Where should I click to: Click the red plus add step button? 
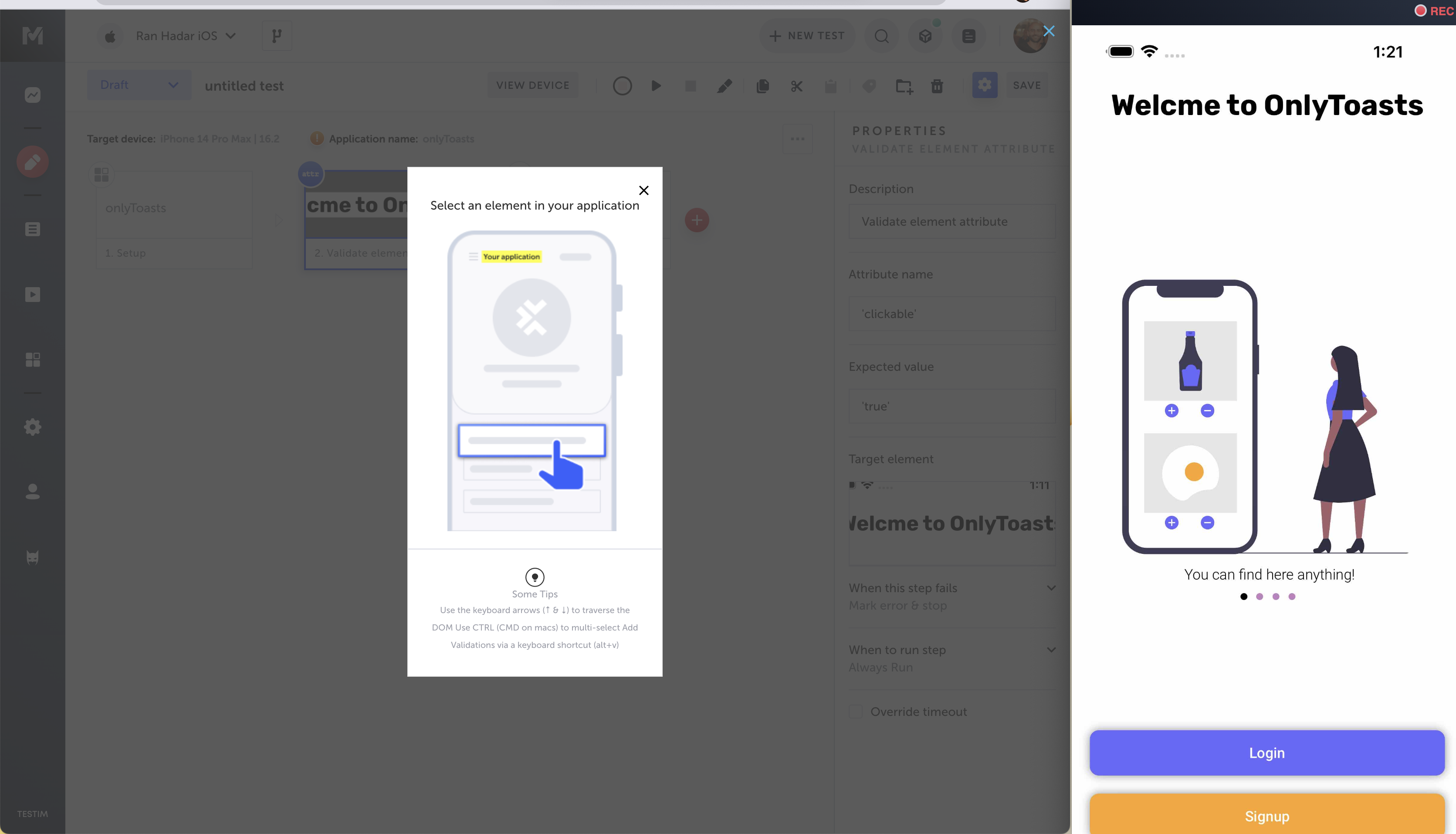(x=697, y=220)
